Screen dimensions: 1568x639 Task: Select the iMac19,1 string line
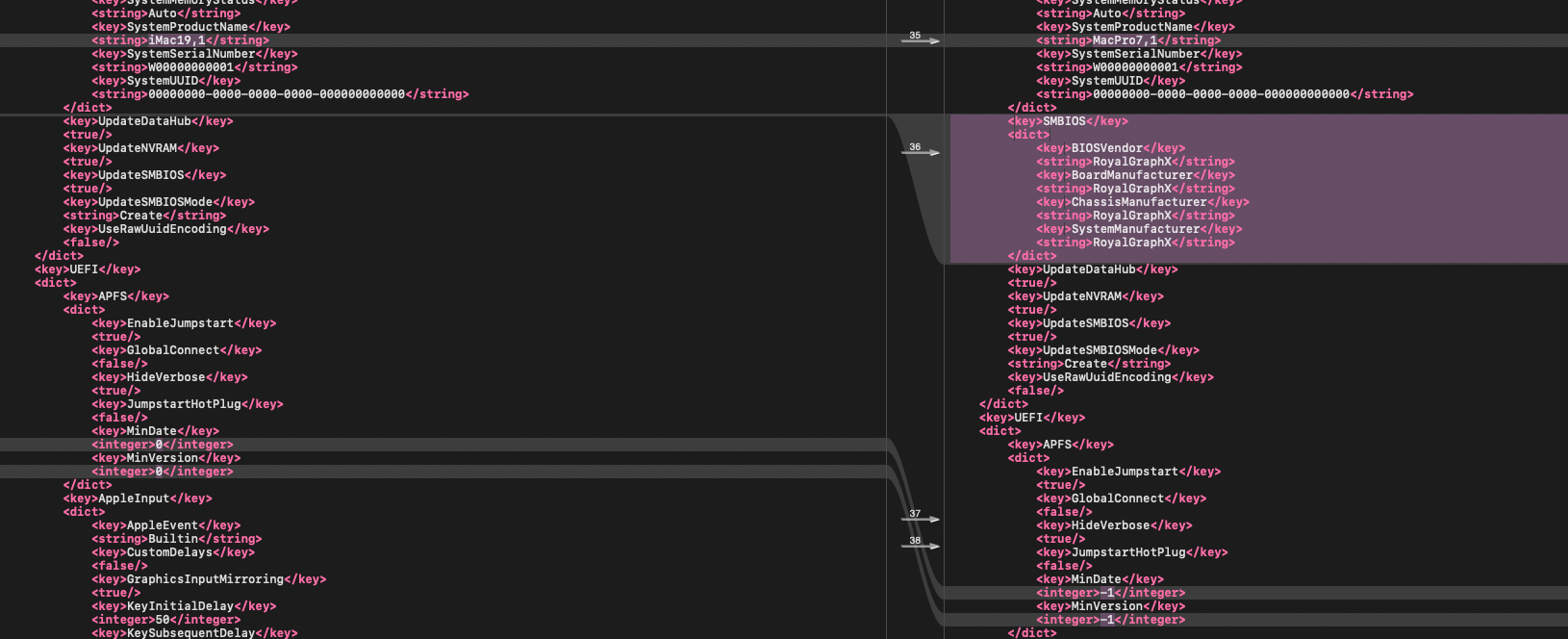pyautogui.click(x=181, y=40)
